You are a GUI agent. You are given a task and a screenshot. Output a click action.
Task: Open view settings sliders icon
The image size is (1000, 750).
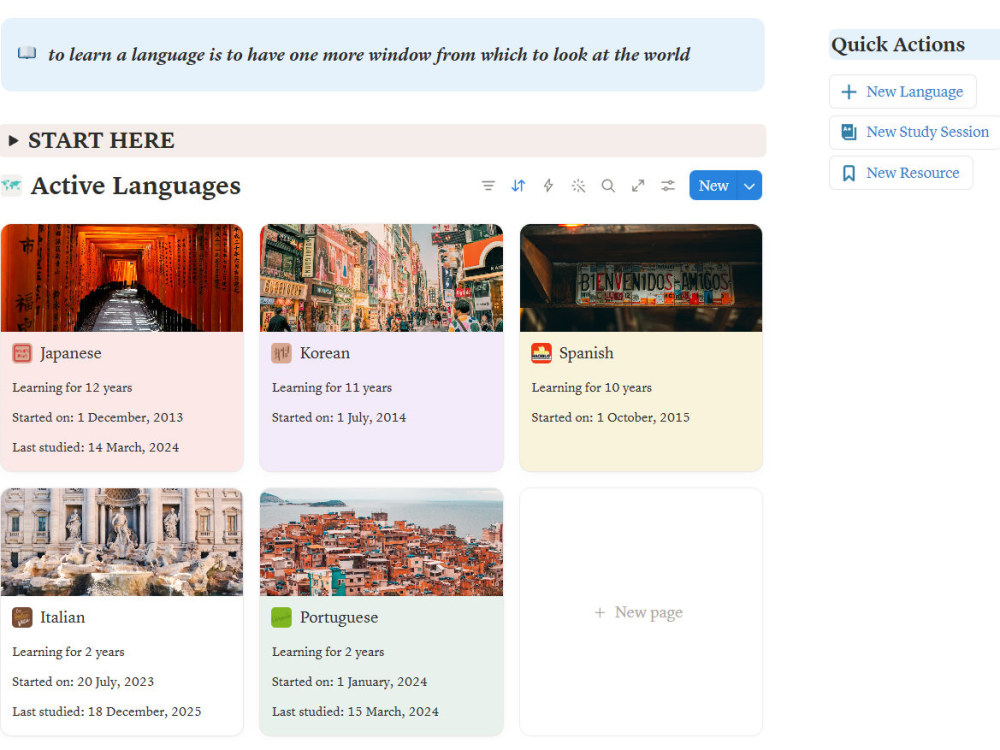pyautogui.click(x=668, y=186)
